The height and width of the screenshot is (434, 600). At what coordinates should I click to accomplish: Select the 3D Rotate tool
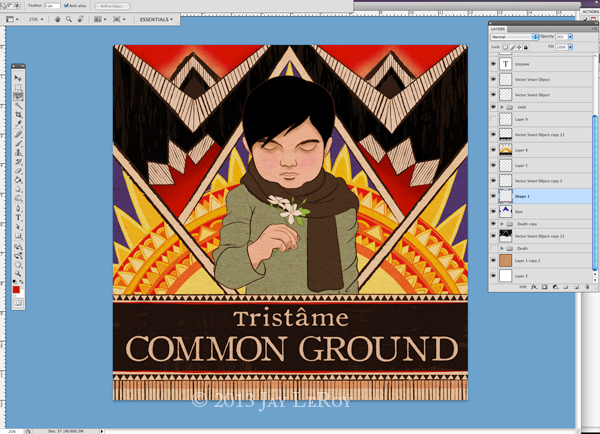point(18,246)
